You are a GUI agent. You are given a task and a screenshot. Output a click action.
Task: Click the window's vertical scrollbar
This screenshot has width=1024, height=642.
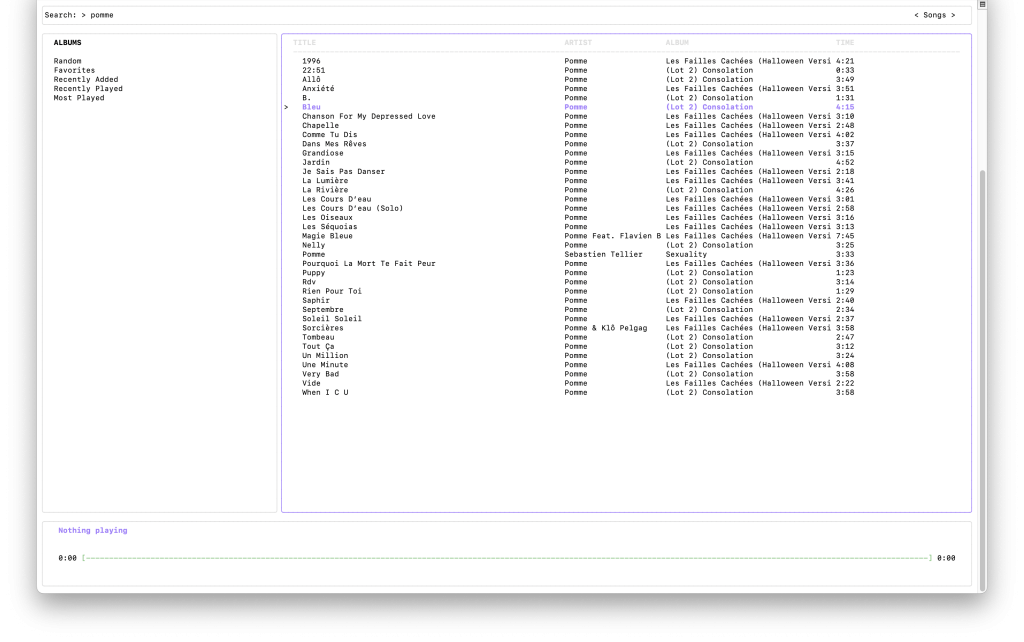(982, 300)
